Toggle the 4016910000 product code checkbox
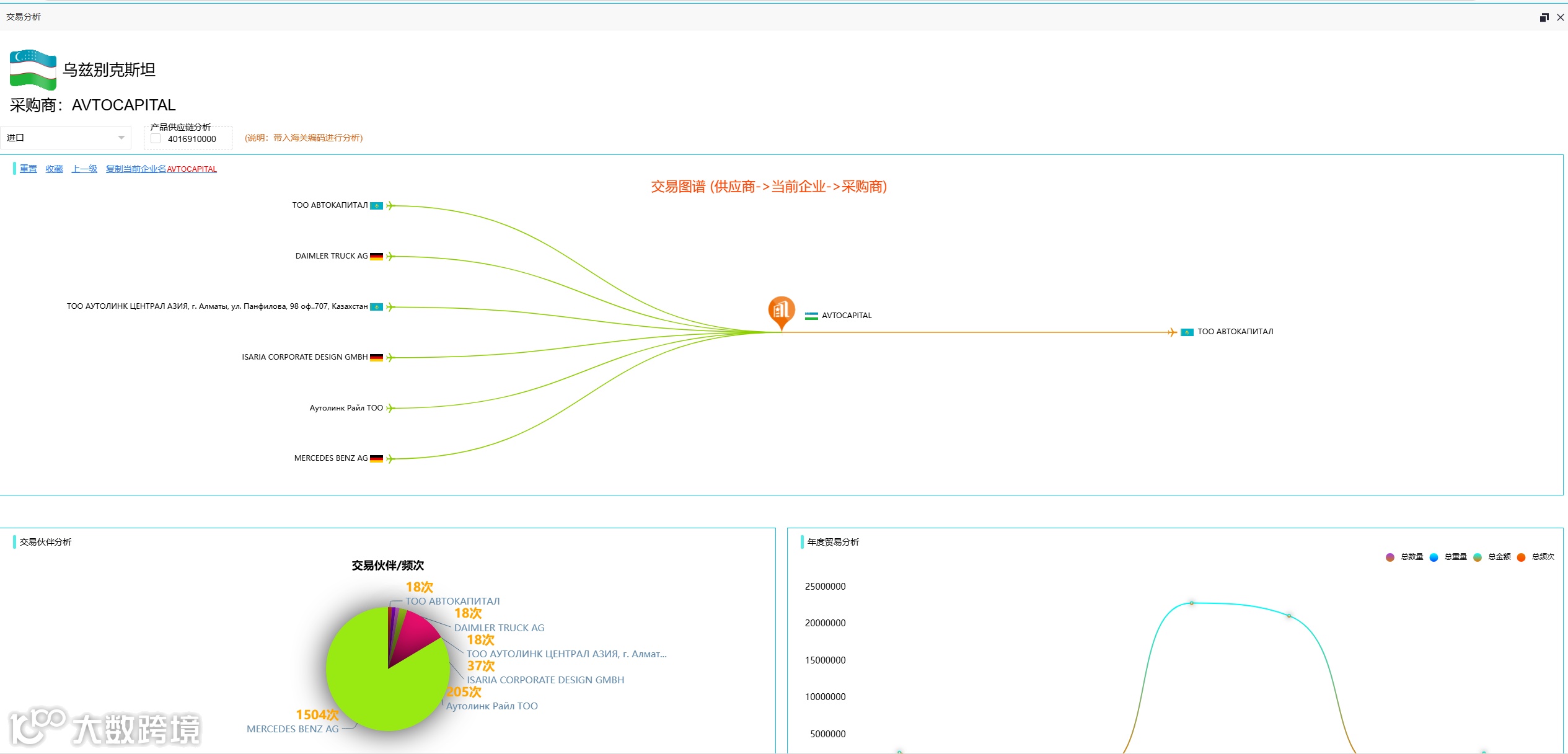 tap(156, 139)
